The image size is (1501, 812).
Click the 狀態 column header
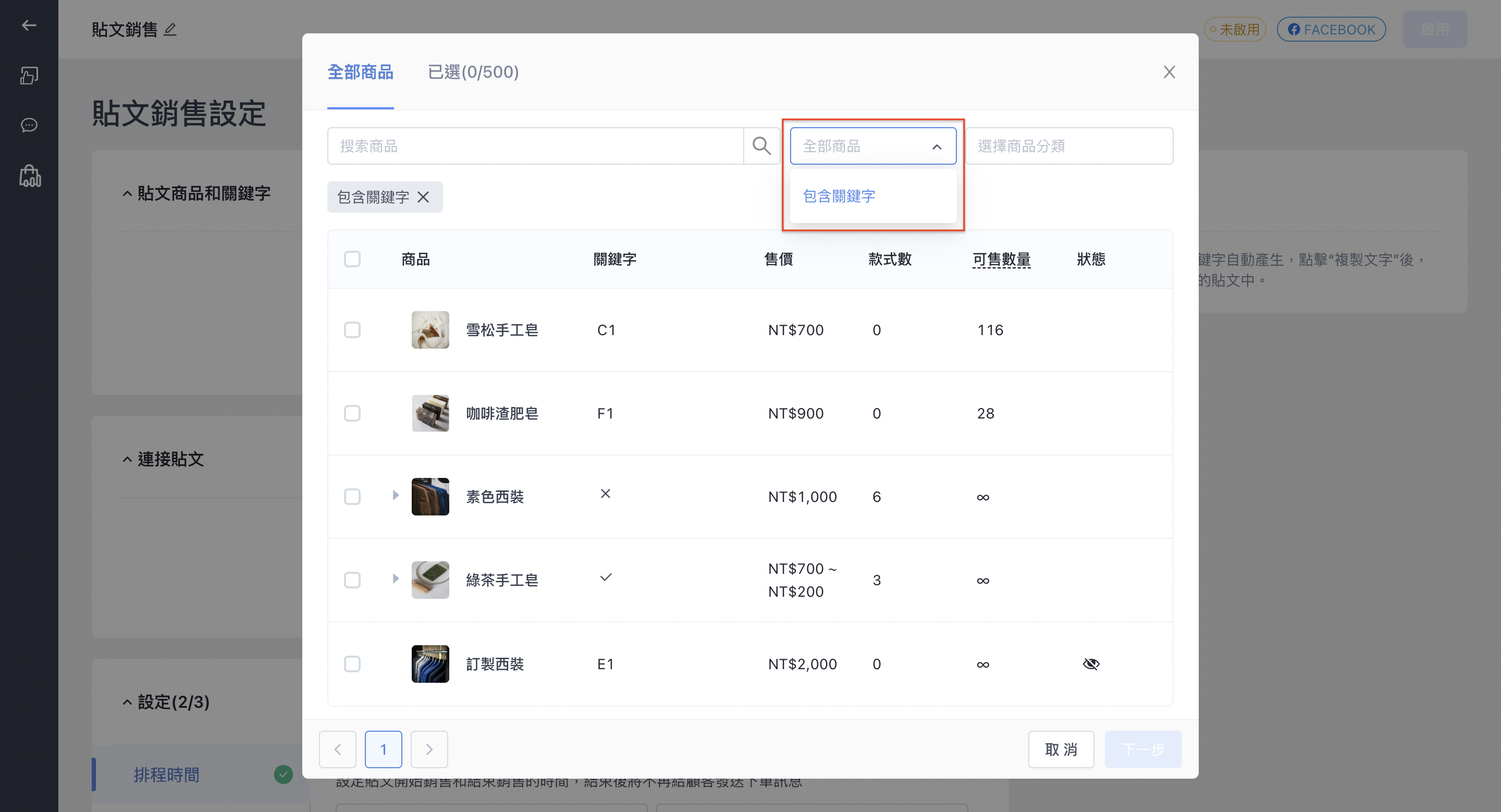point(1091,259)
